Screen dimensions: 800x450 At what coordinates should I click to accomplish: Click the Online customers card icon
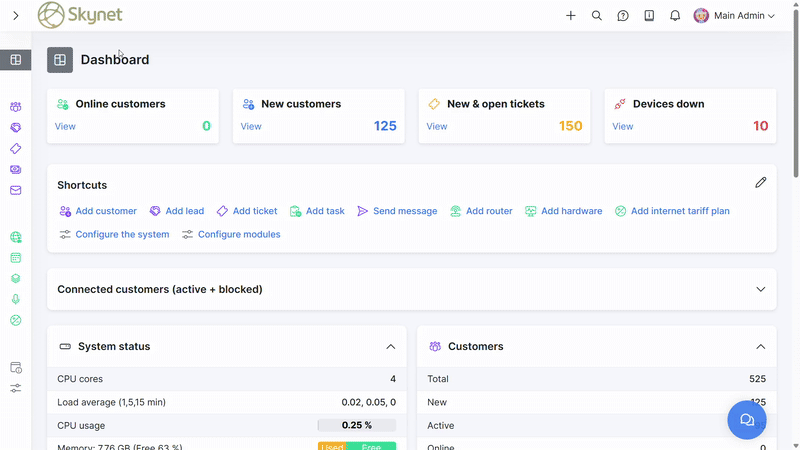click(63, 104)
